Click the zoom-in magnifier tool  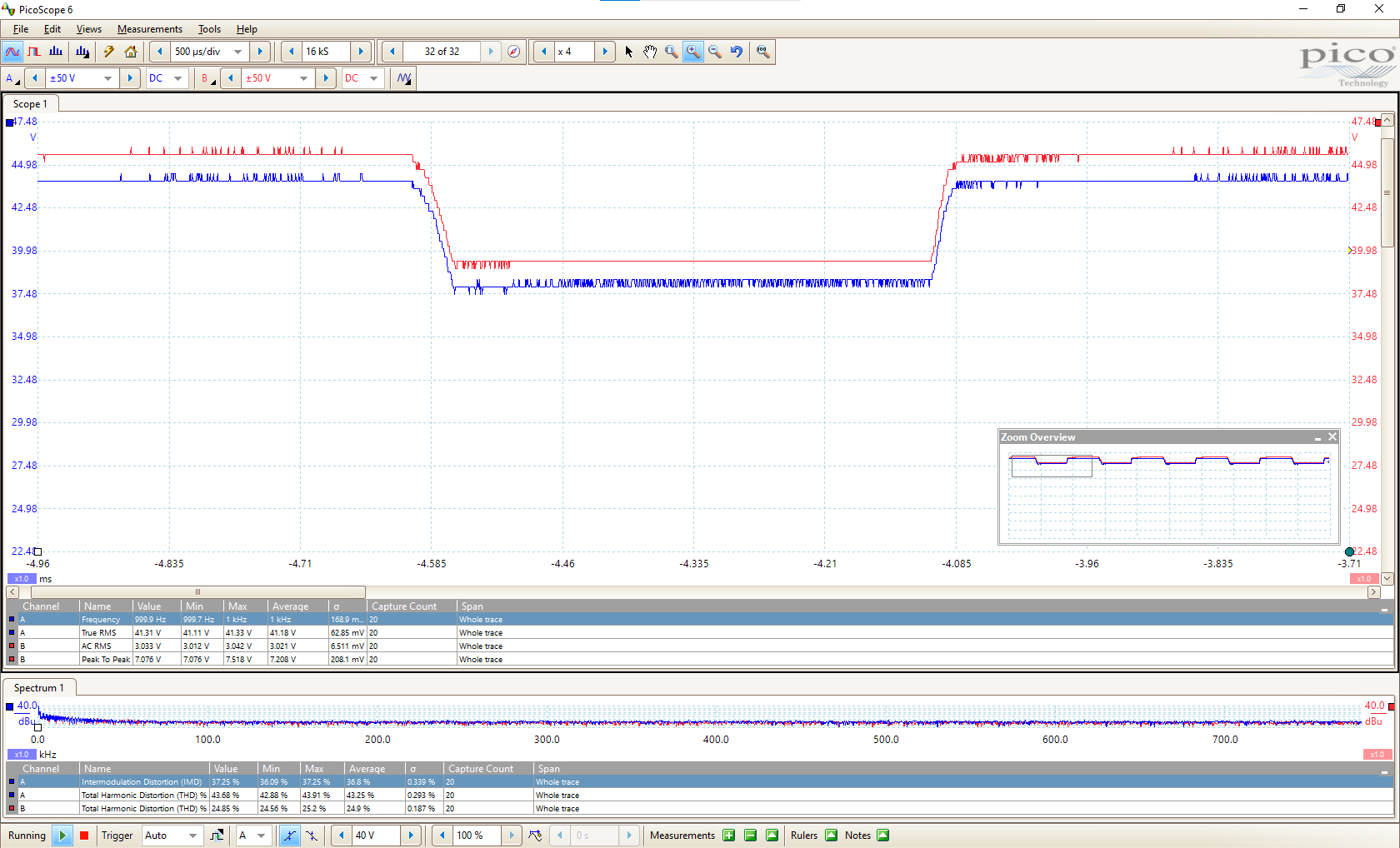click(x=693, y=52)
